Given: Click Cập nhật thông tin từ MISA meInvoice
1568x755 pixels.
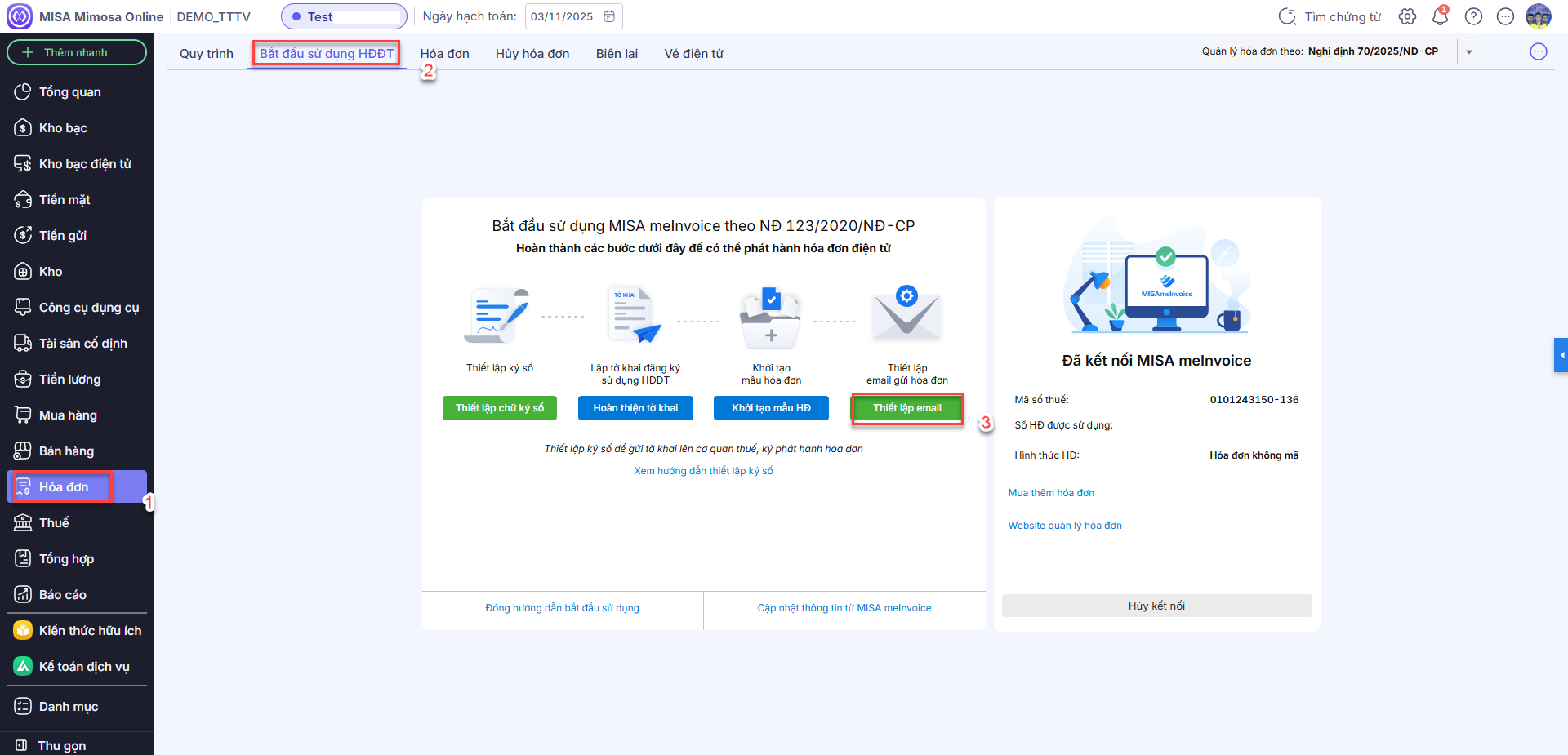Looking at the screenshot, I should (x=844, y=608).
